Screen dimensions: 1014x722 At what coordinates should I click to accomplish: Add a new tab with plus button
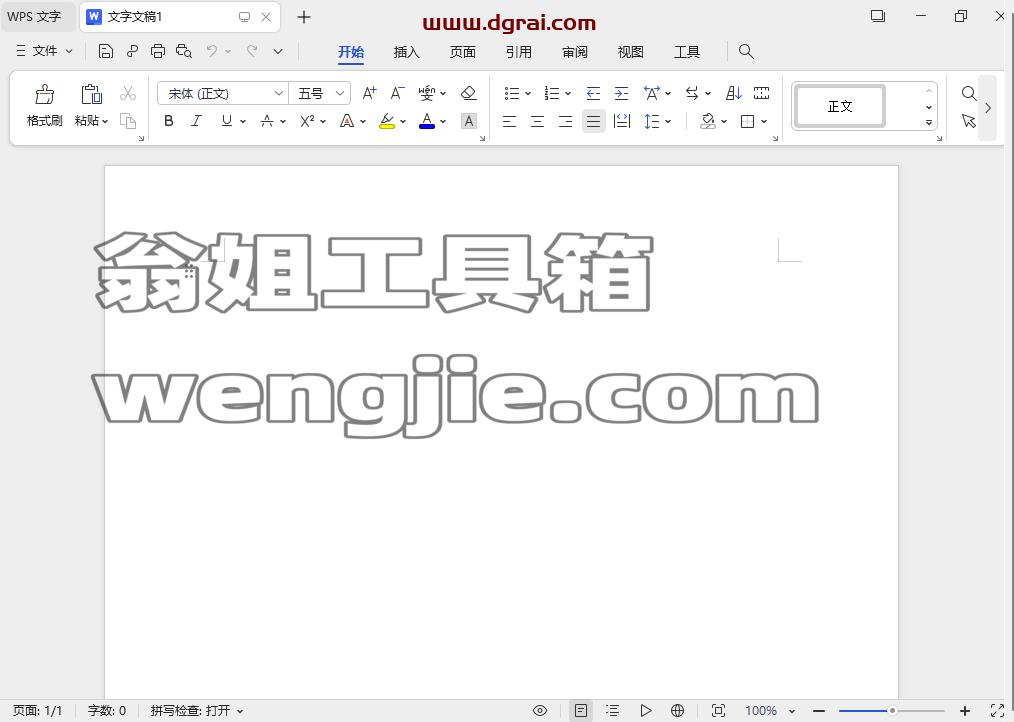304,17
